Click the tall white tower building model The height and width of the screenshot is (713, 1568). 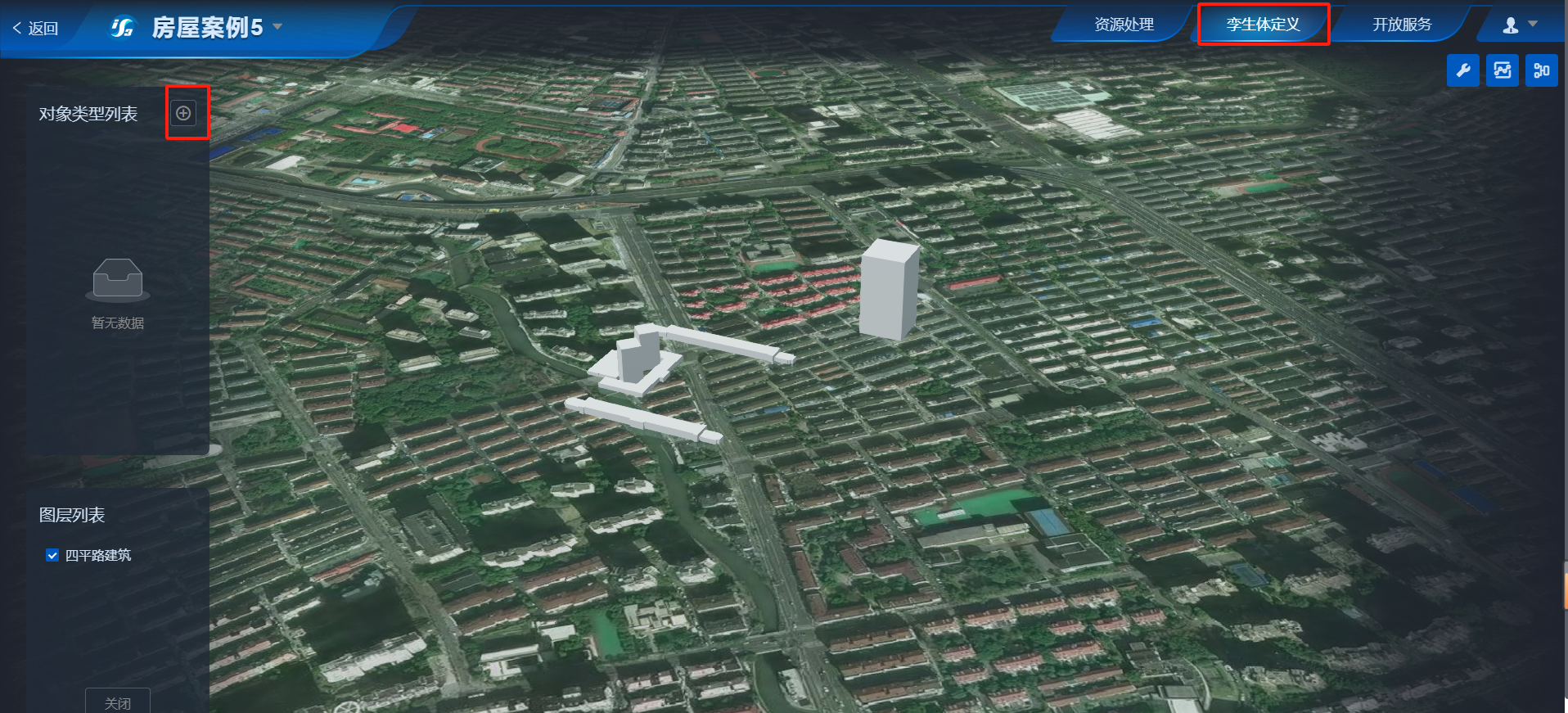889,289
